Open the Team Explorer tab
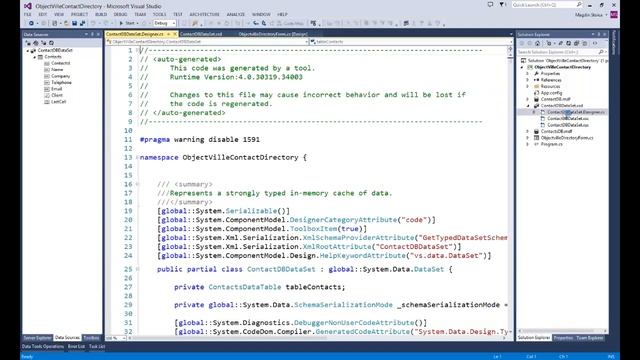Viewport: 640px width, 360px height. tap(590, 338)
